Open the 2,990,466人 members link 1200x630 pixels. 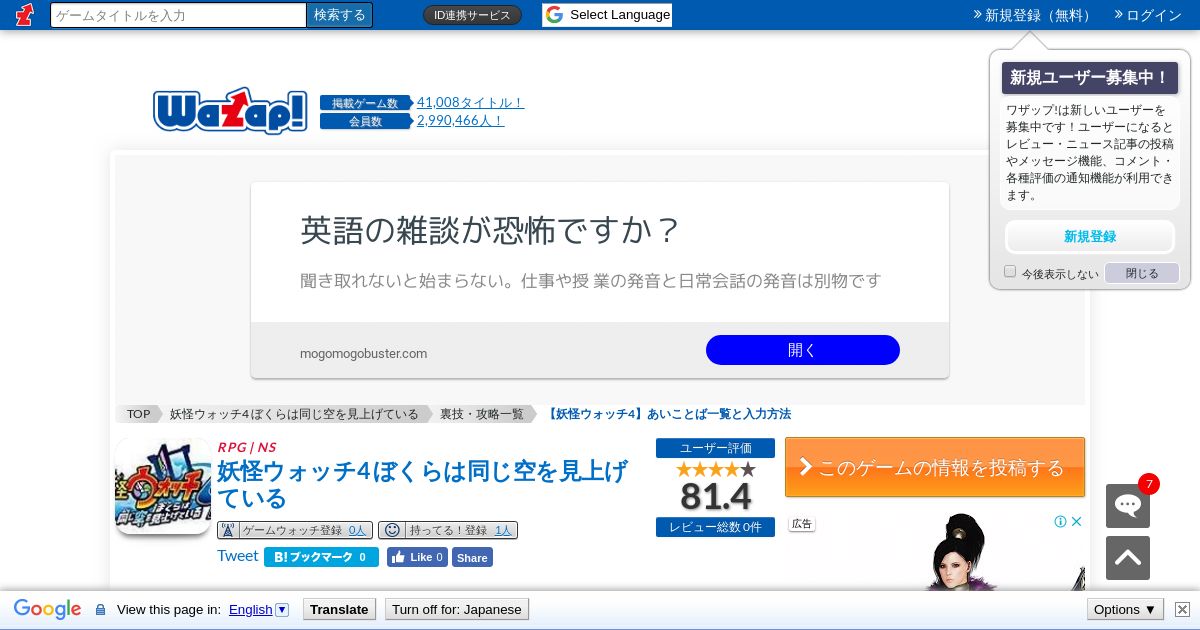click(x=460, y=120)
